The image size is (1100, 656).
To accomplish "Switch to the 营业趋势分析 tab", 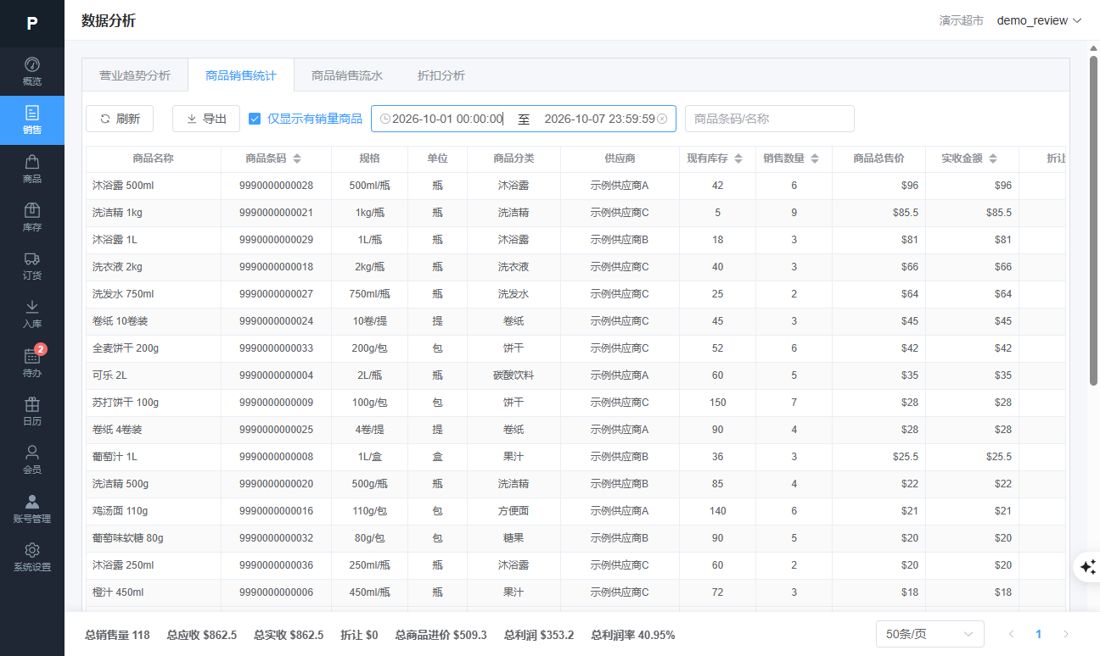I will (x=135, y=75).
